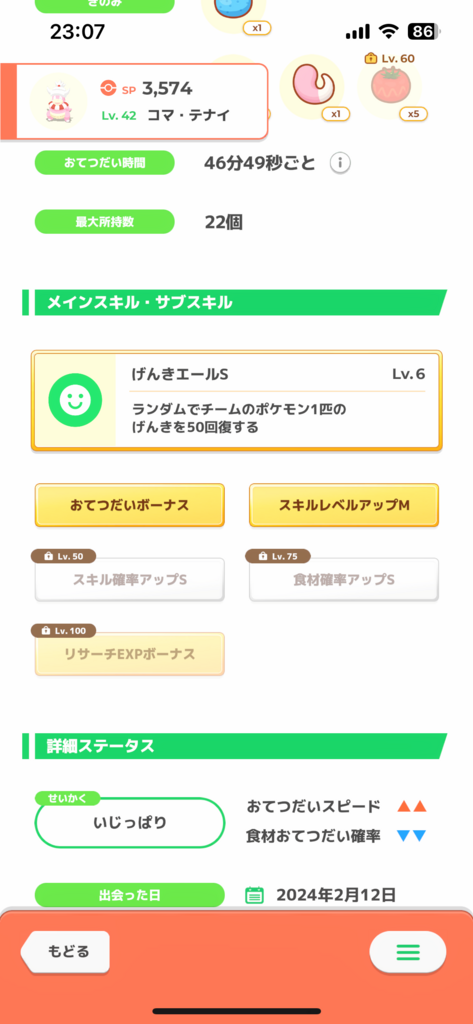Open the げんきエールS main skill card
The image size is (473, 1024).
(x=236, y=402)
